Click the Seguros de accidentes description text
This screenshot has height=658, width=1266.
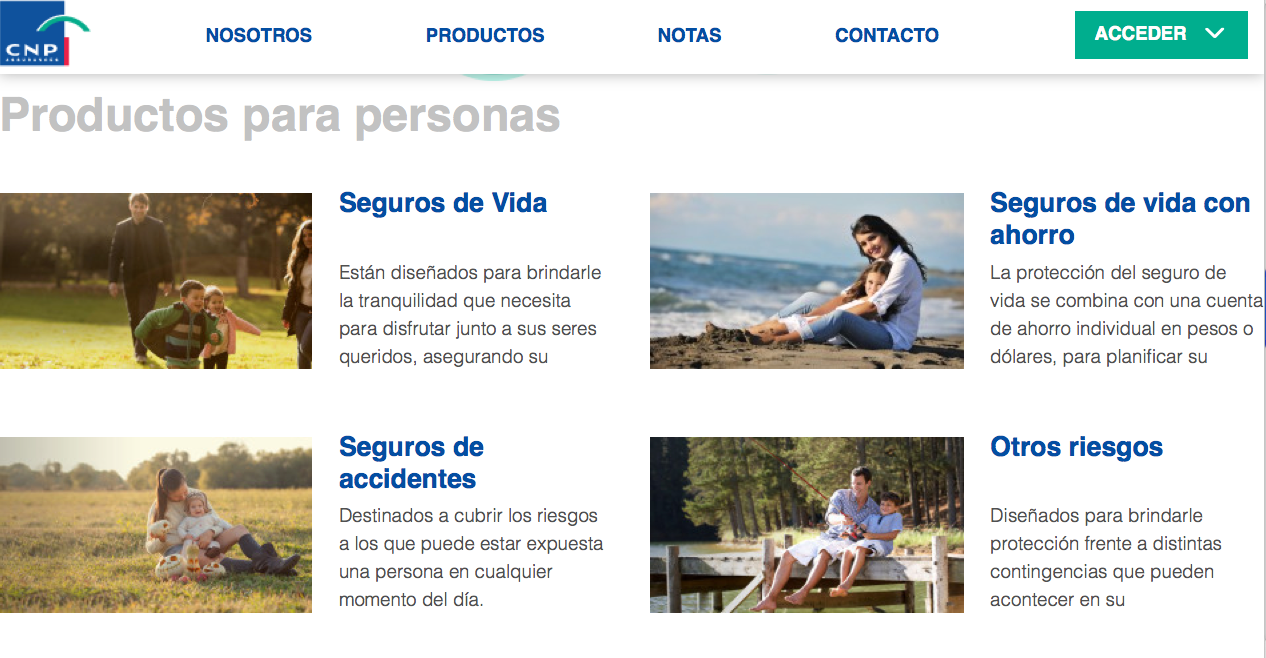(x=471, y=558)
